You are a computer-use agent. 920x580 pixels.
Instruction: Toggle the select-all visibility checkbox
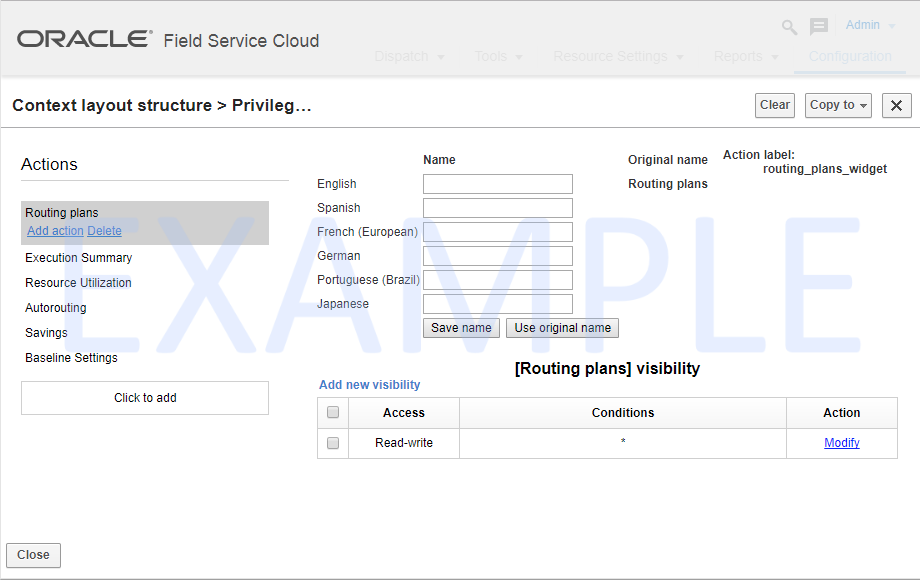point(333,412)
